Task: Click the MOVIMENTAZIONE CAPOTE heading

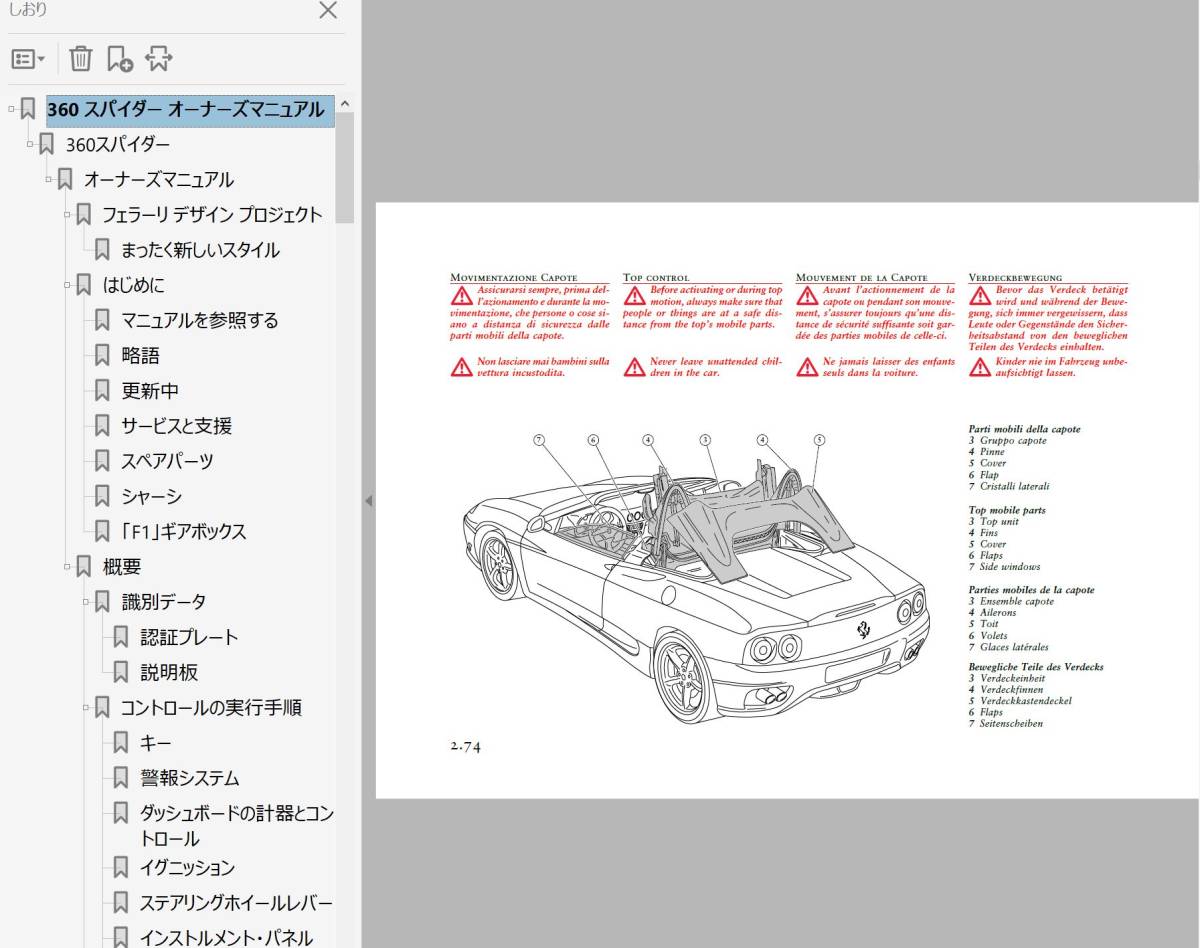Action: click(514, 278)
